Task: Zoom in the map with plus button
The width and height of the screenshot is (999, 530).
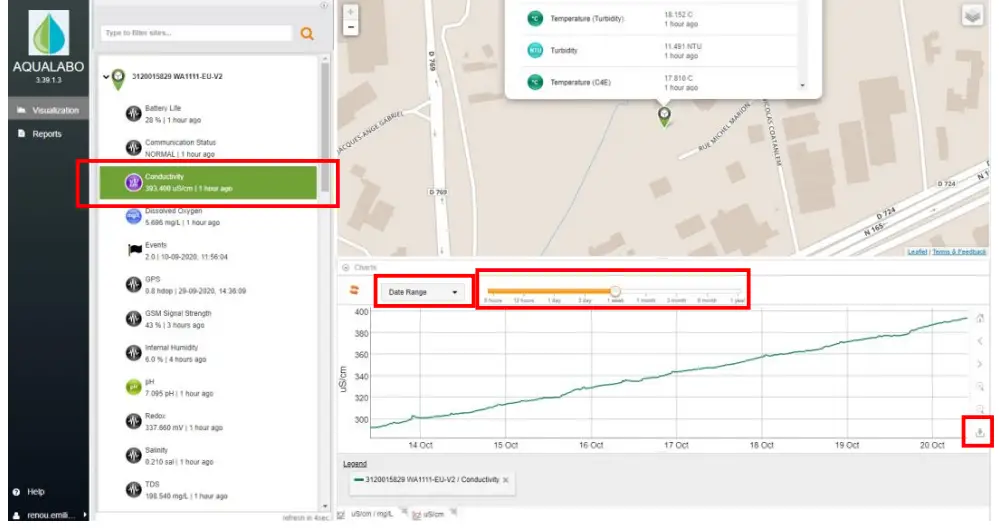Action: (350, 11)
